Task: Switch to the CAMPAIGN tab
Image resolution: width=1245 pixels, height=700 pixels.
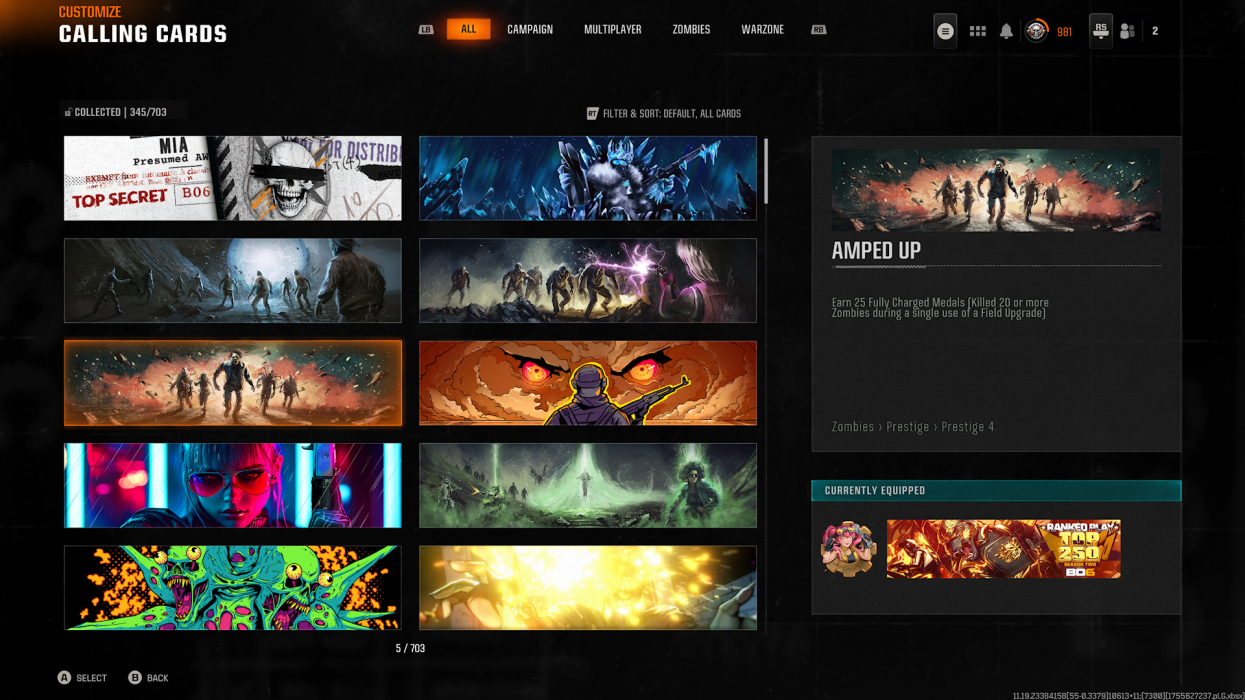Action: point(530,30)
